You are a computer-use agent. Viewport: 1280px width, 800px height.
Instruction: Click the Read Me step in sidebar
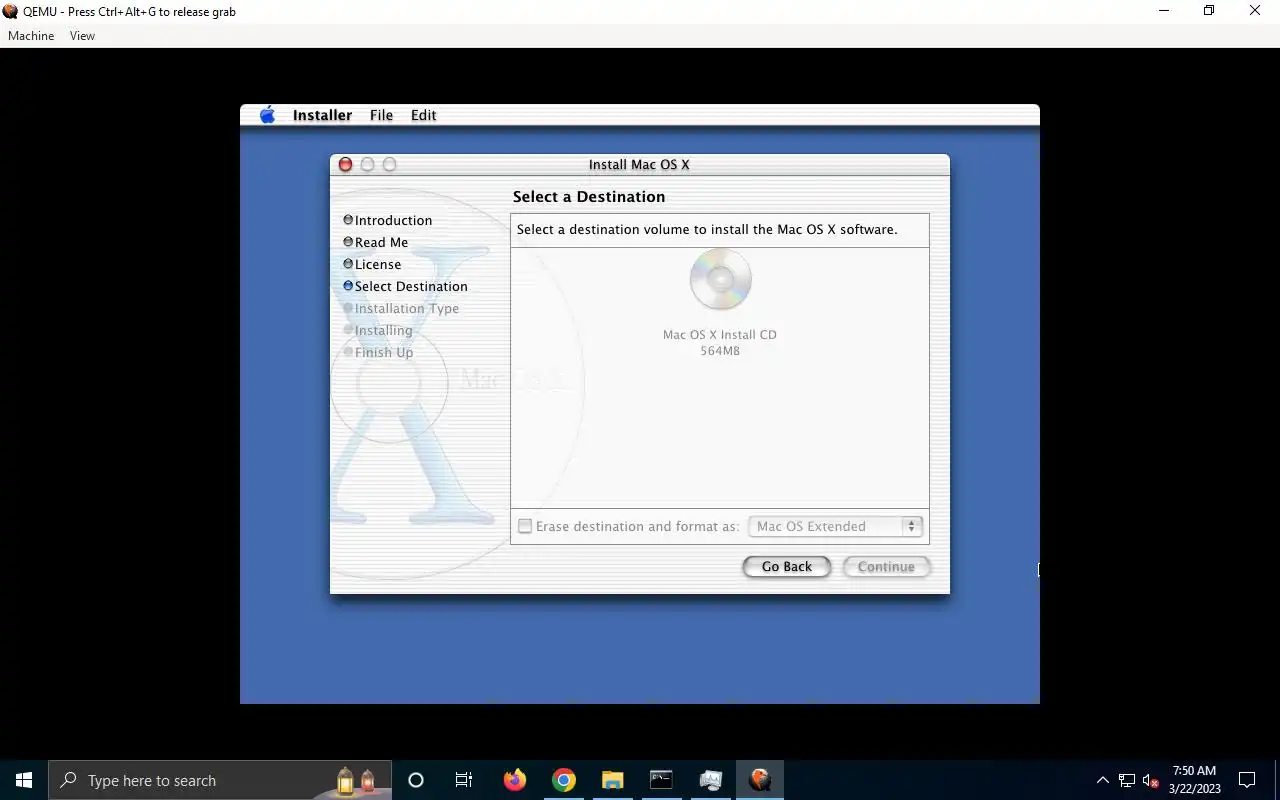tap(376, 242)
